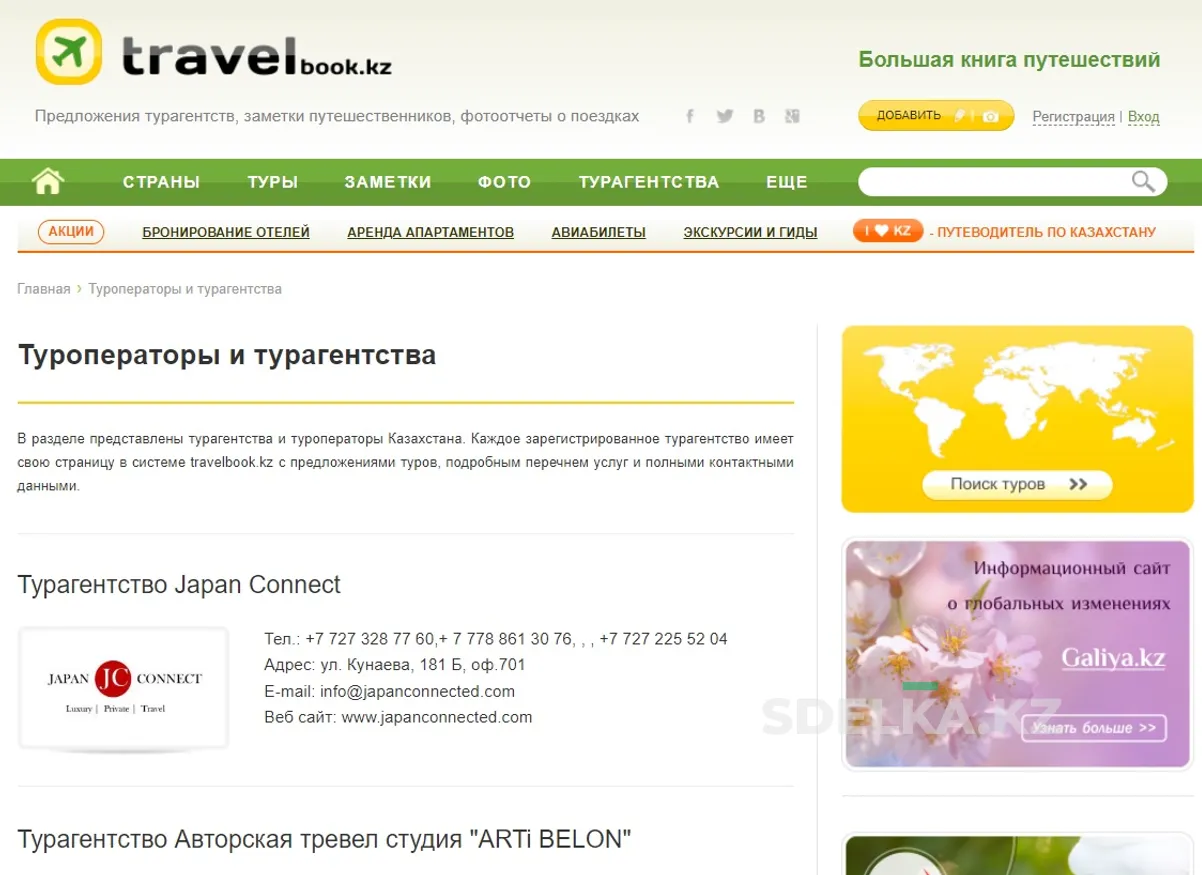Open the Вход login link

click(x=1143, y=117)
